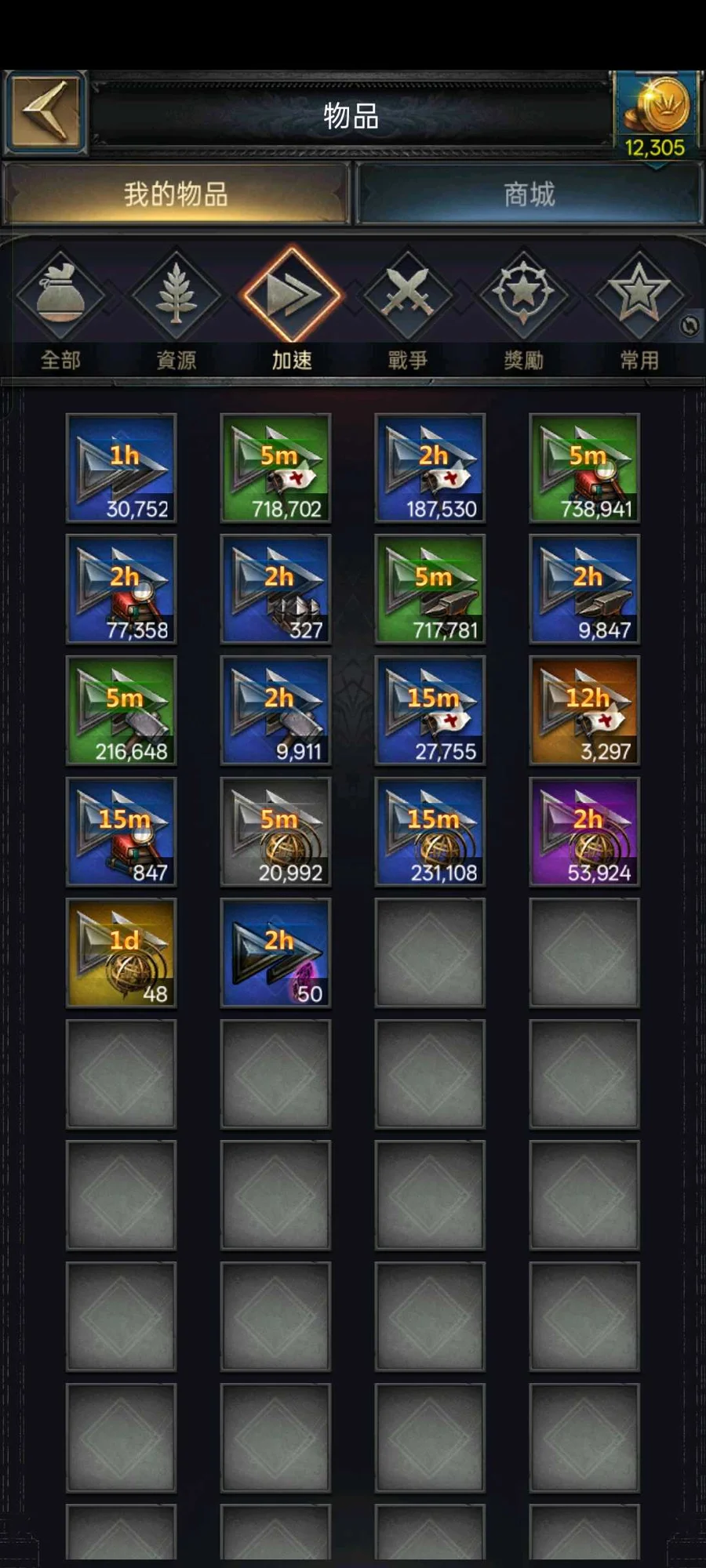Choose the 15m research speedup count 847
Screen dimensions: 706x1568
coord(122,832)
